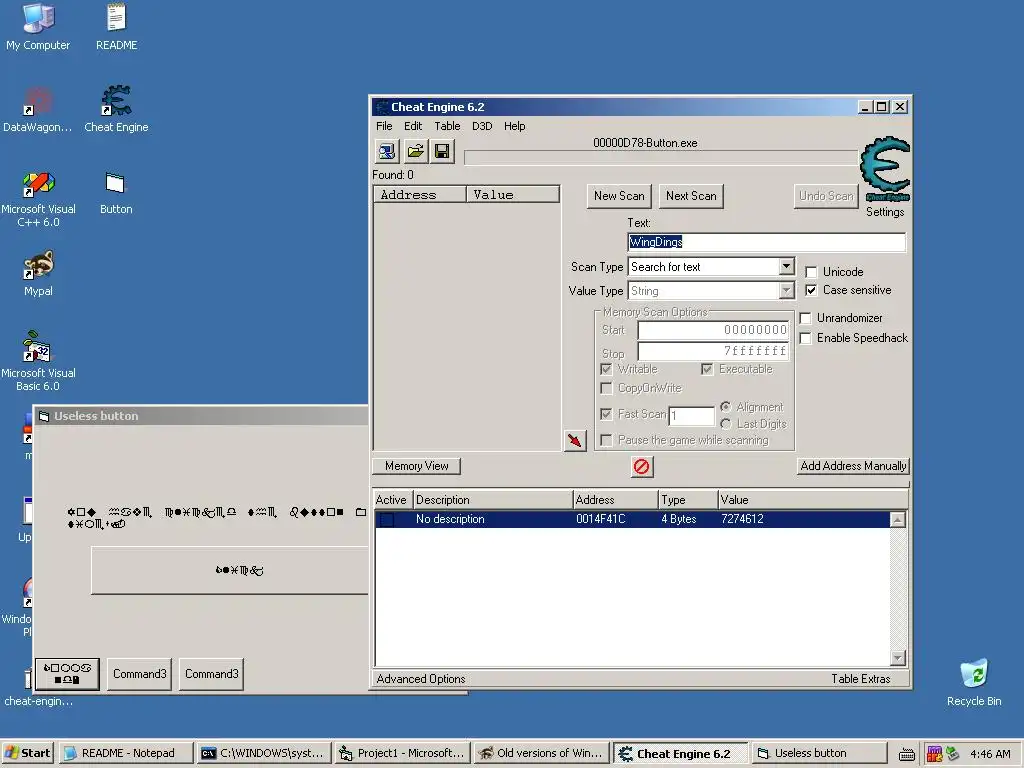Screen dimensions: 1024x768
Task: Select the Alignment radio button
Action: 726,407
